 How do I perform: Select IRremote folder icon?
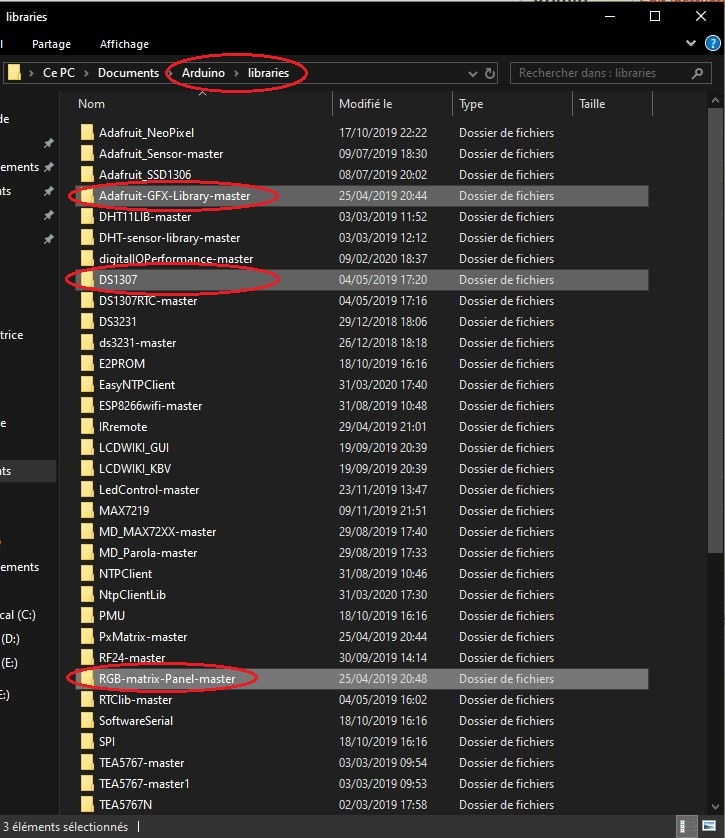87,426
